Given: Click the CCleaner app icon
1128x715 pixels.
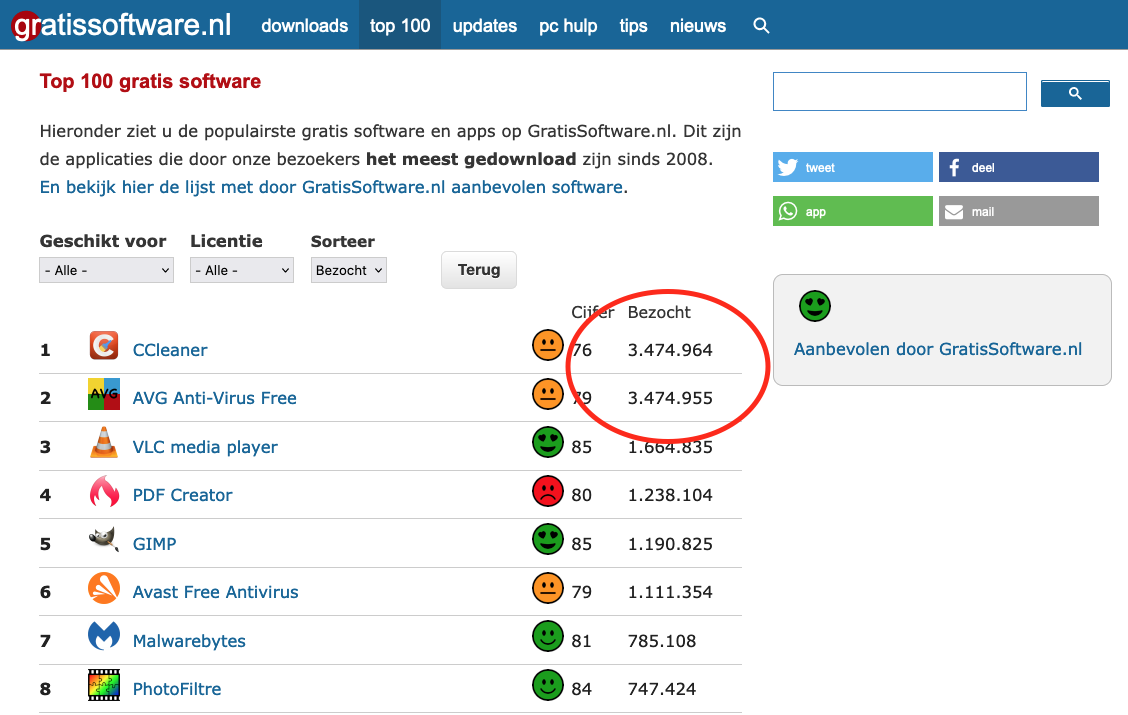Looking at the screenshot, I should click(104, 347).
